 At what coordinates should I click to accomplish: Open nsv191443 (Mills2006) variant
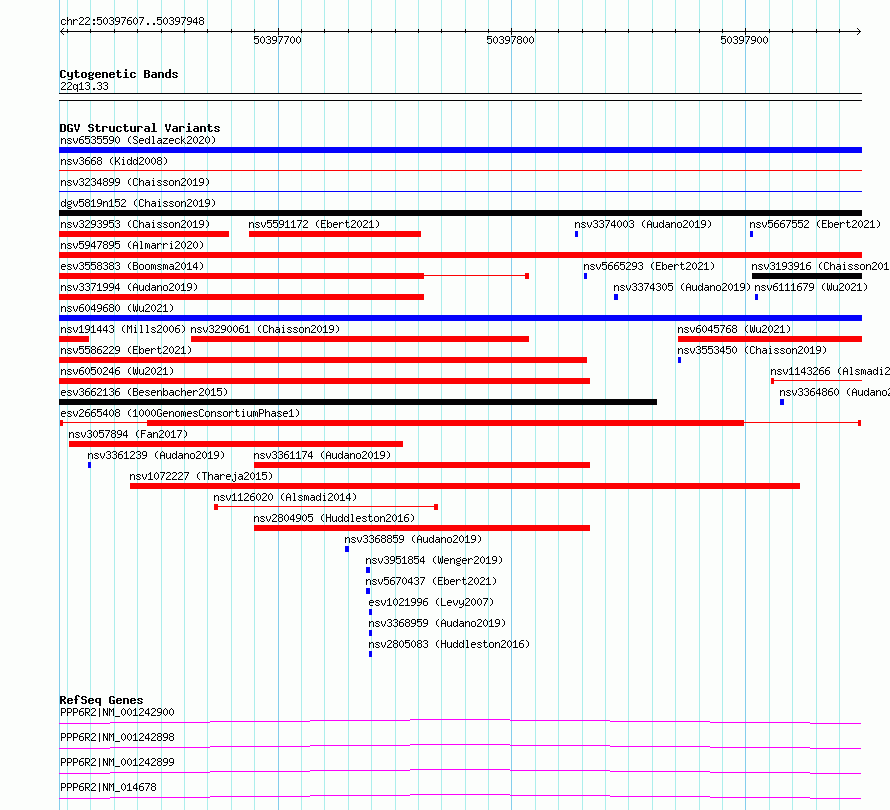click(123, 329)
